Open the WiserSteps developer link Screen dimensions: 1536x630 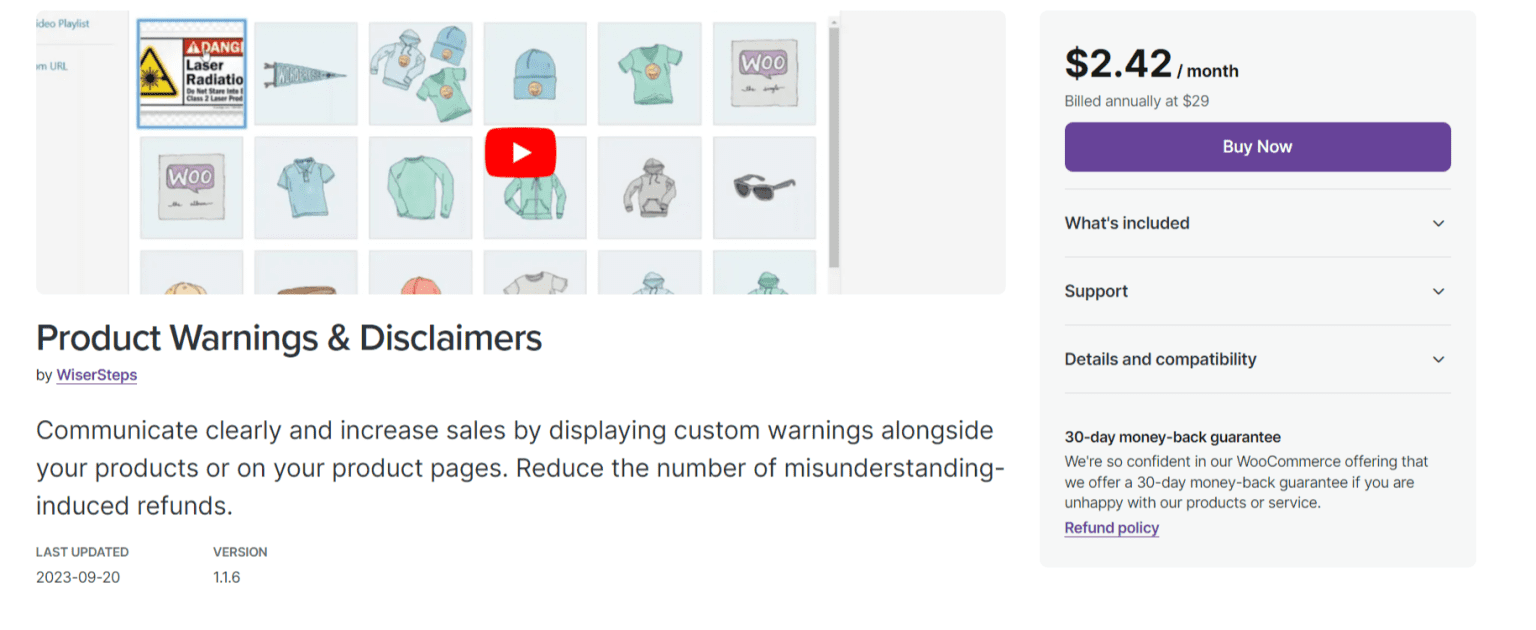tap(96, 375)
